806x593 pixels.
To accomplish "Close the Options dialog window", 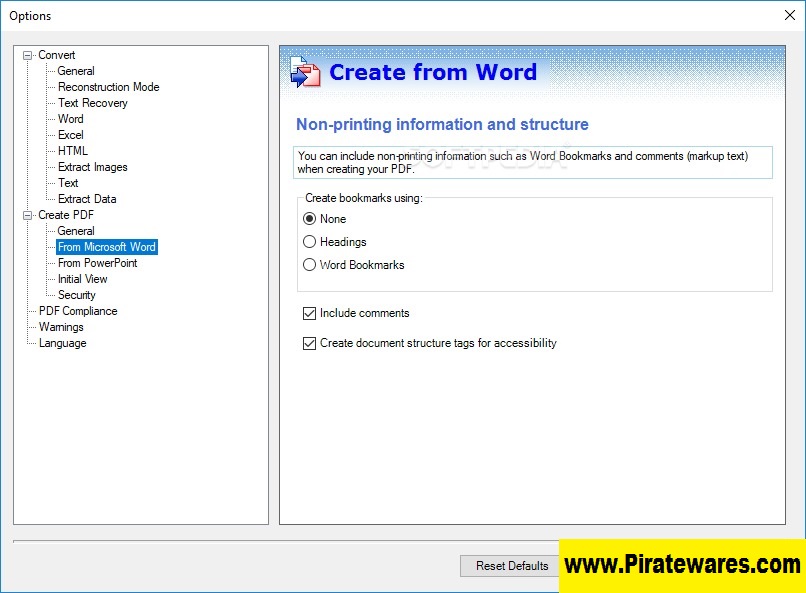I will click(x=786, y=15).
